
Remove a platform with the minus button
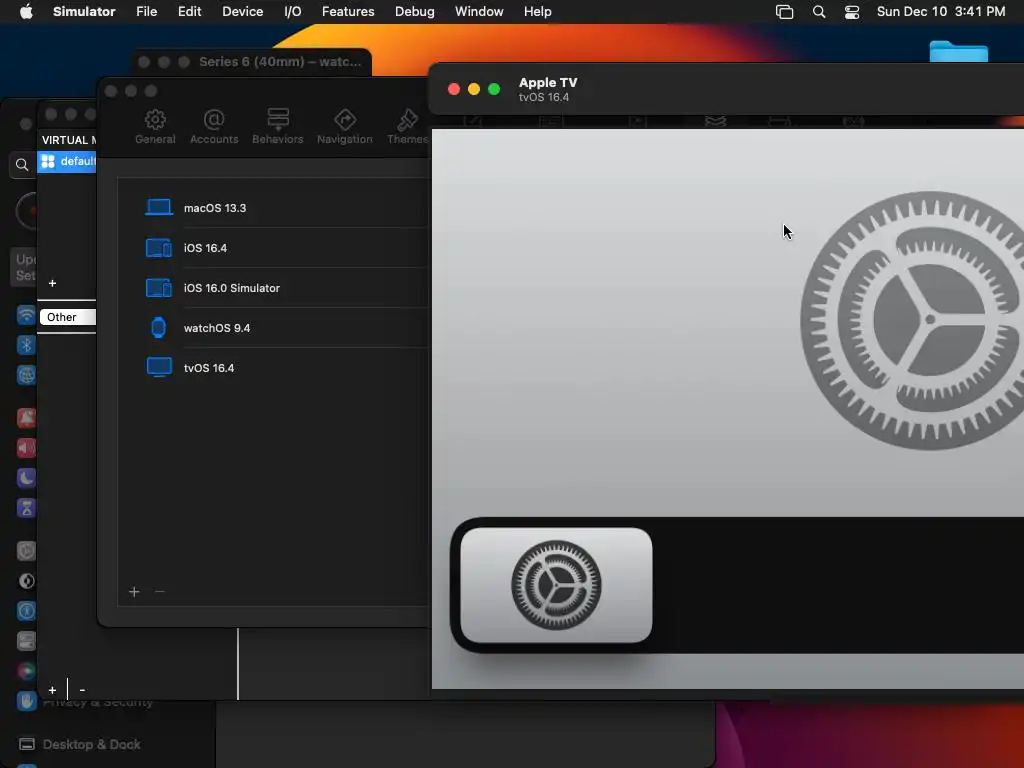pos(160,592)
